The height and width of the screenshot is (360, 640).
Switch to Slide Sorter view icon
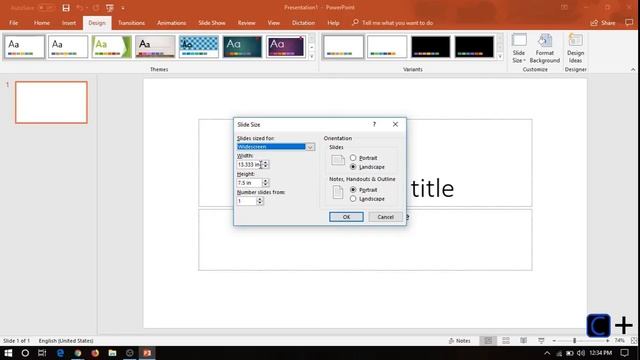[506, 340]
